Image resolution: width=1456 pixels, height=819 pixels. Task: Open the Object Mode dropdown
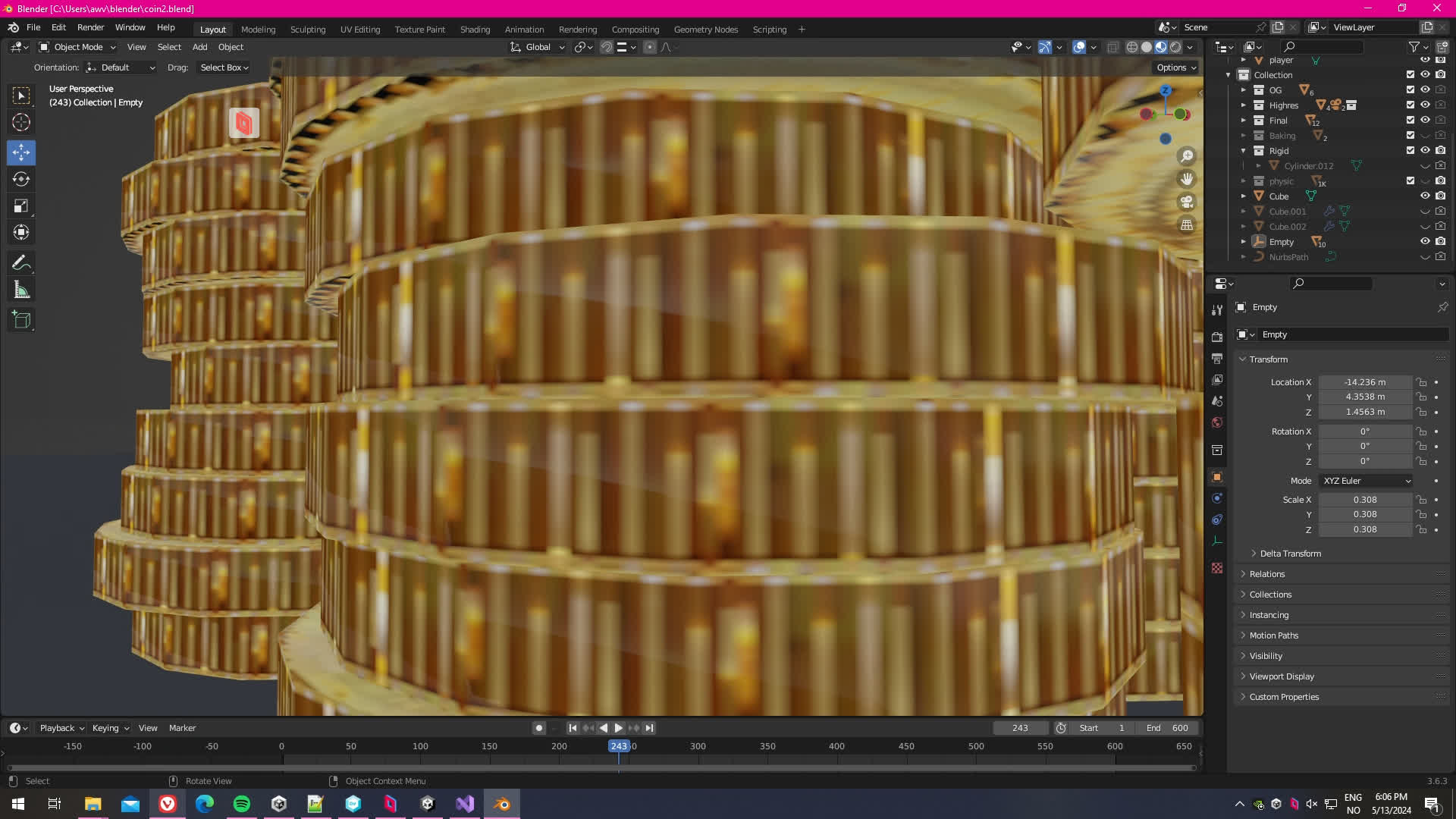coord(77,47)
